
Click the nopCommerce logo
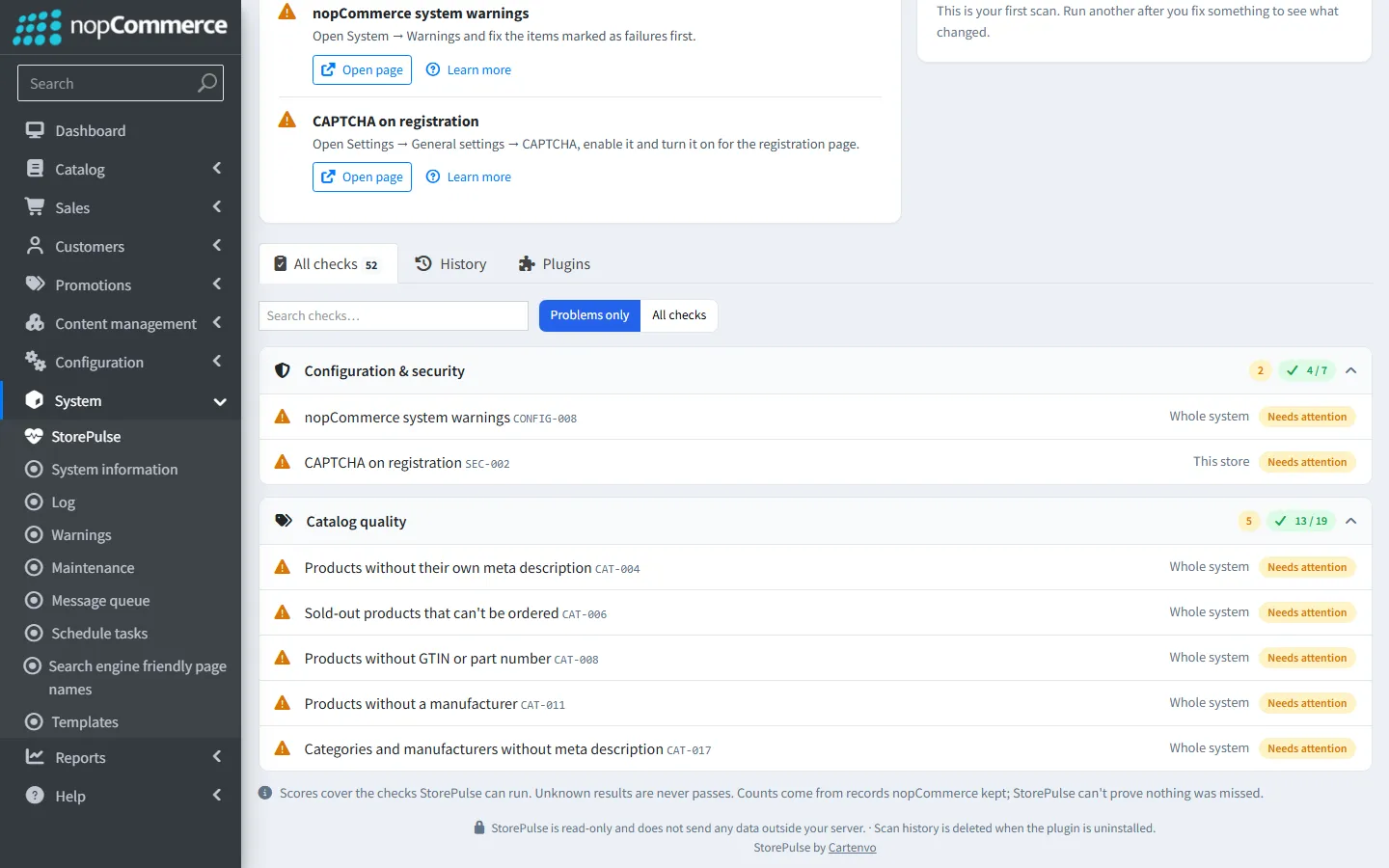coord(121,27)
